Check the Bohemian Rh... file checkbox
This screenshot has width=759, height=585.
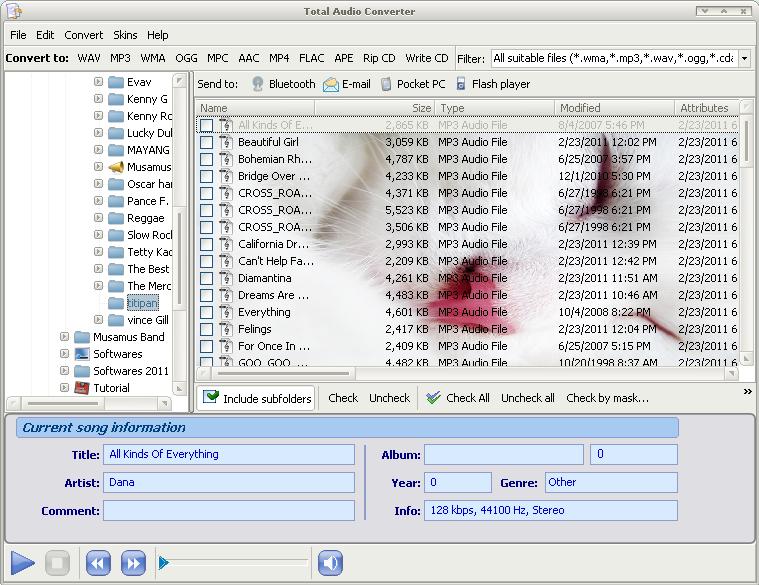(206, 159)
